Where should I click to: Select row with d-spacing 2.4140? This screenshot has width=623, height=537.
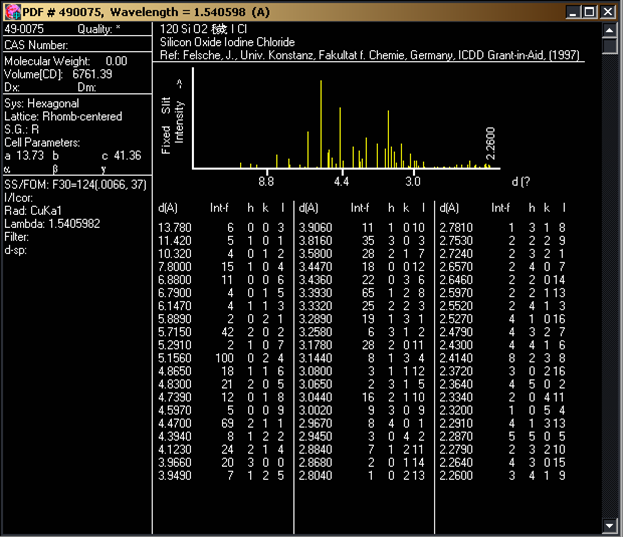(503, 358)
